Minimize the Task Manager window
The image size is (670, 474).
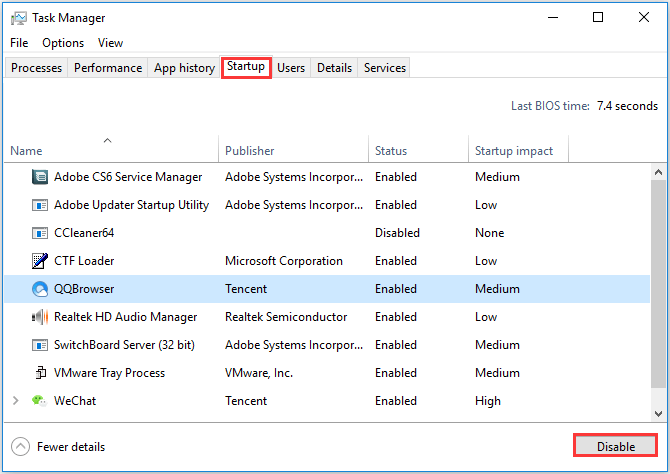click(553, 18)
